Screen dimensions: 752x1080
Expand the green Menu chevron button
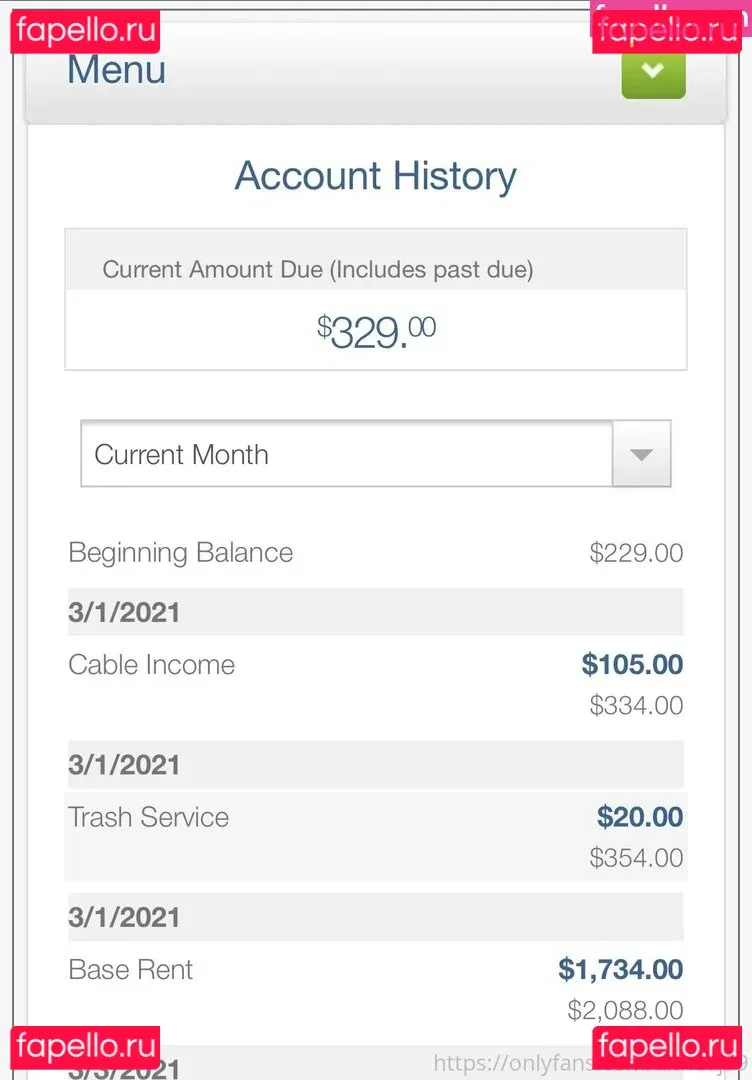coord(653,72)
